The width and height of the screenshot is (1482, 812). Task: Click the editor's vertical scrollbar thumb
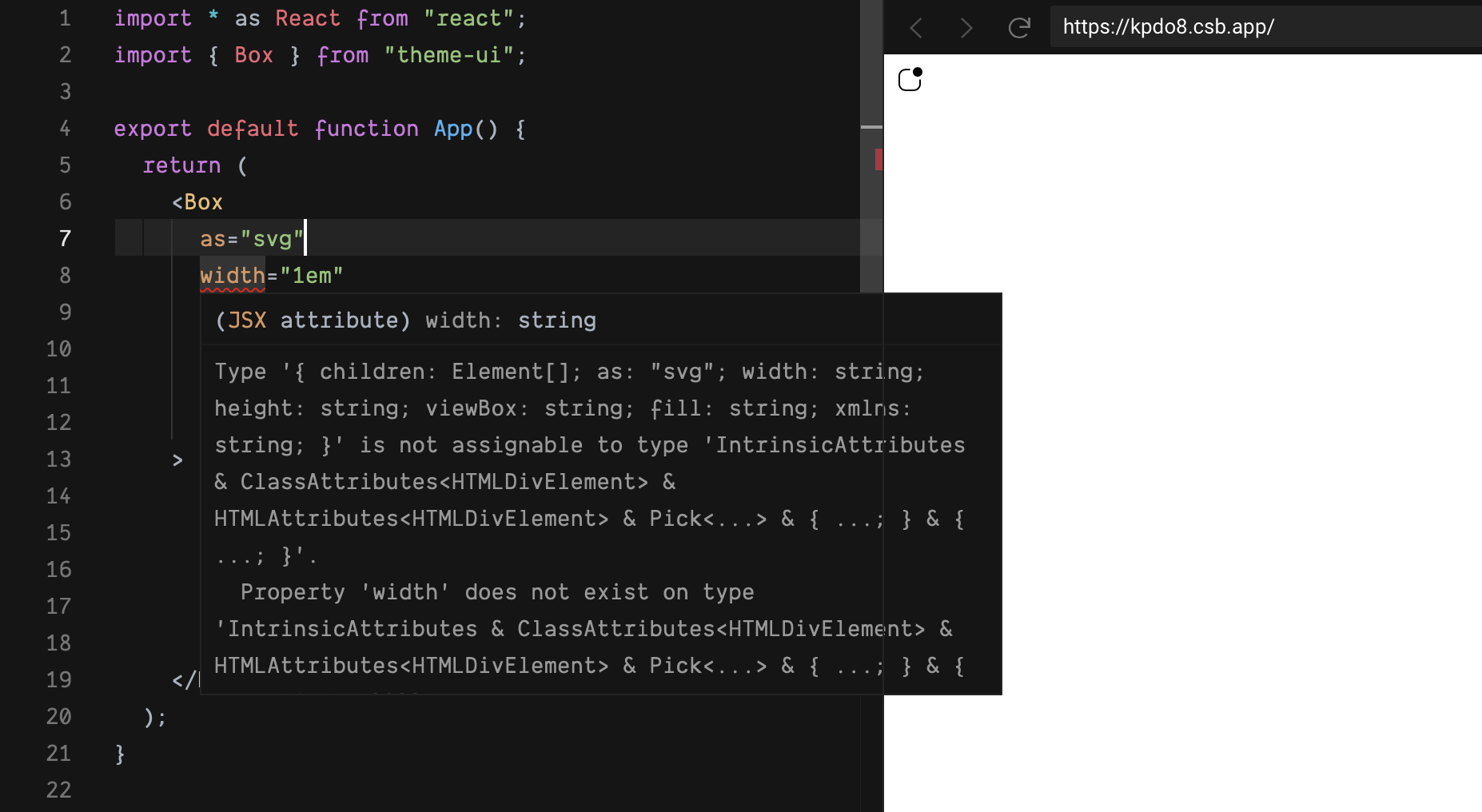point(871,145)
